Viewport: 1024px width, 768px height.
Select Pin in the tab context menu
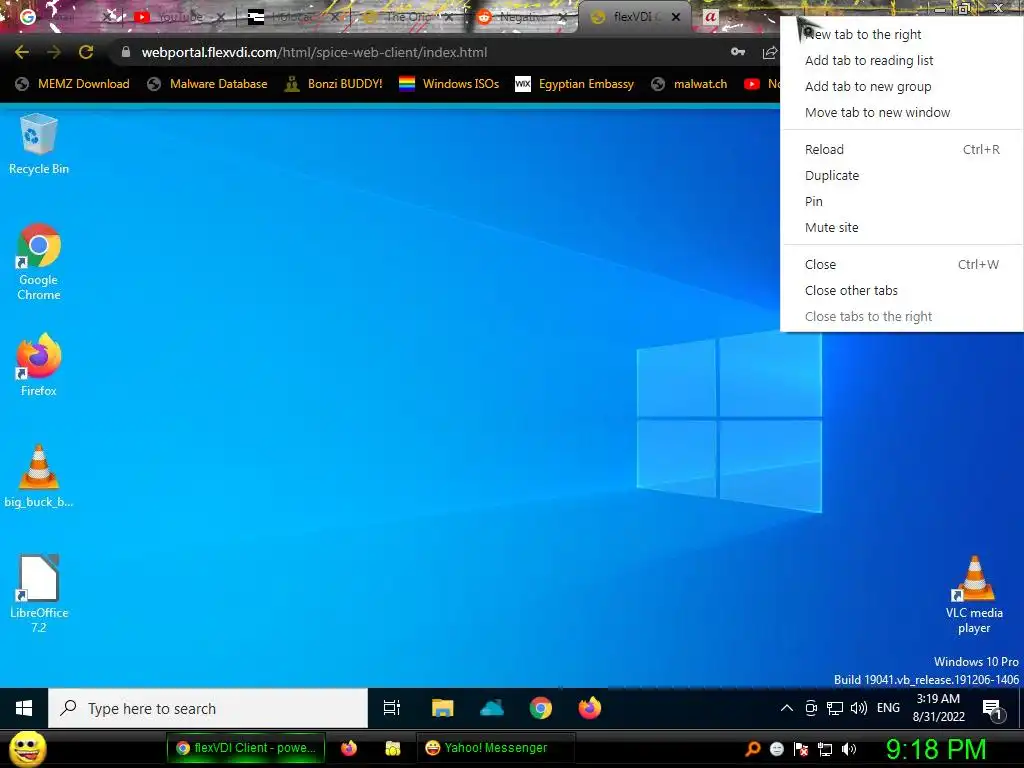coord(902,201)
